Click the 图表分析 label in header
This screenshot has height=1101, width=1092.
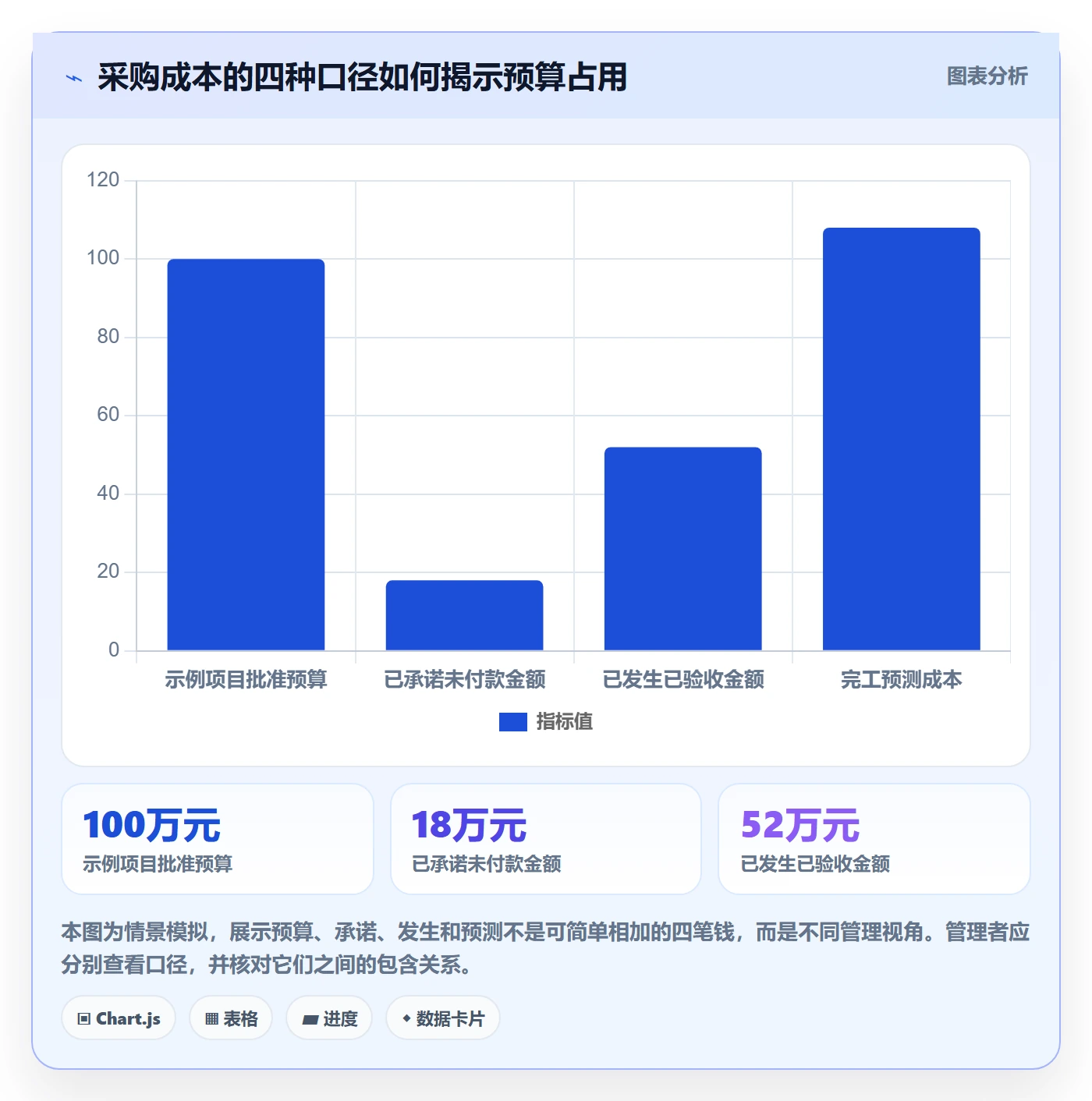click(x=987, y=76)
